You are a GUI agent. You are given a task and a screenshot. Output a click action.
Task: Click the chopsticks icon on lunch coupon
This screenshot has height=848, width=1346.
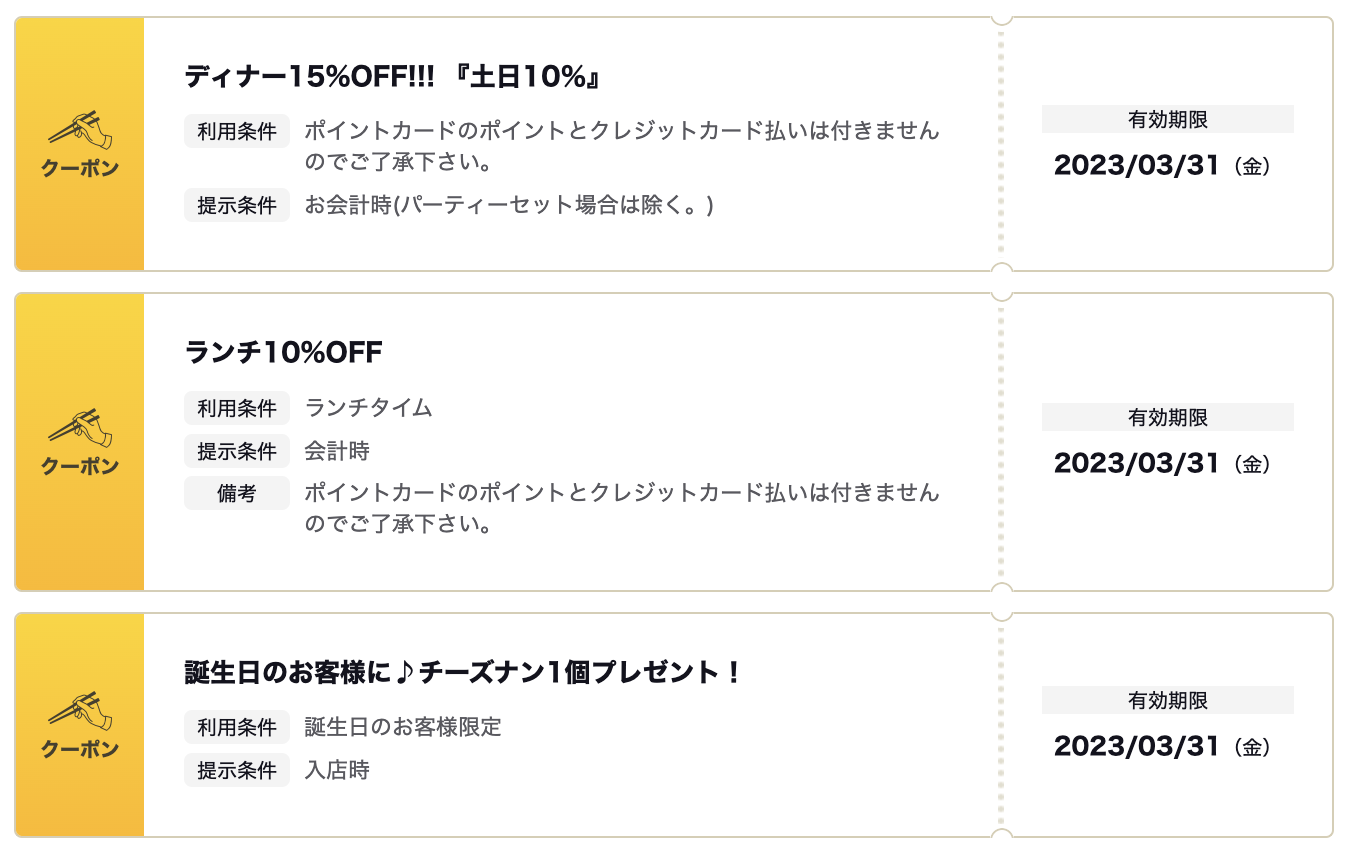coord(80,427)
